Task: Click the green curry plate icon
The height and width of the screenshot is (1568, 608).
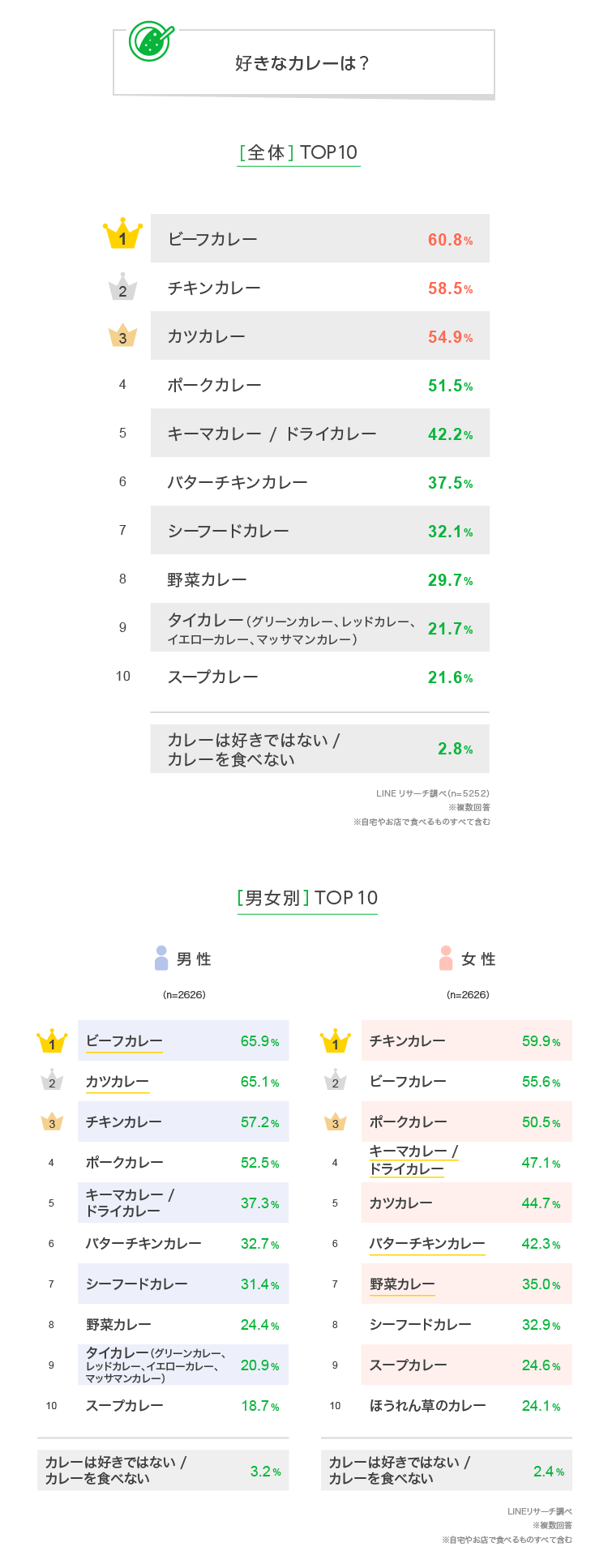Action: pyautogui.click(x=151, y=41)
